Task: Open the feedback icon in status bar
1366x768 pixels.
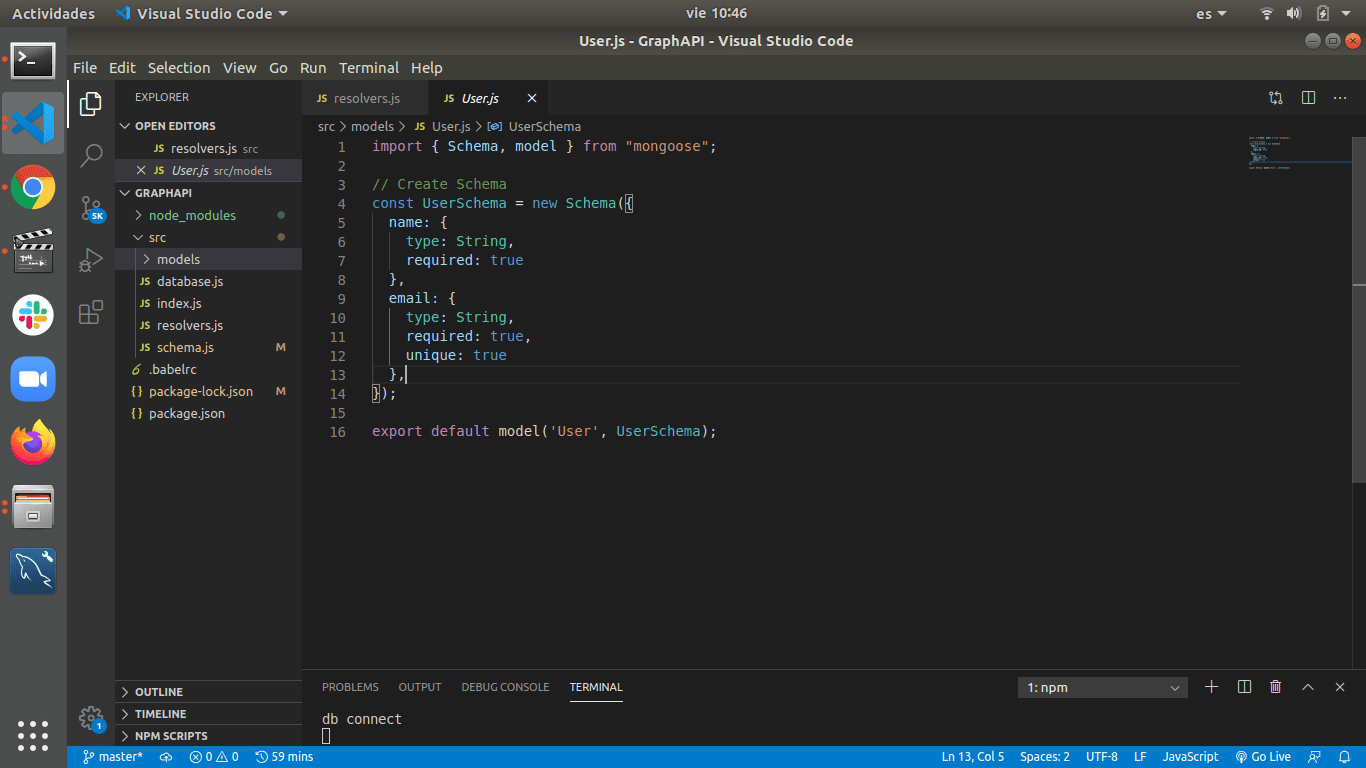Action: 1315,757
